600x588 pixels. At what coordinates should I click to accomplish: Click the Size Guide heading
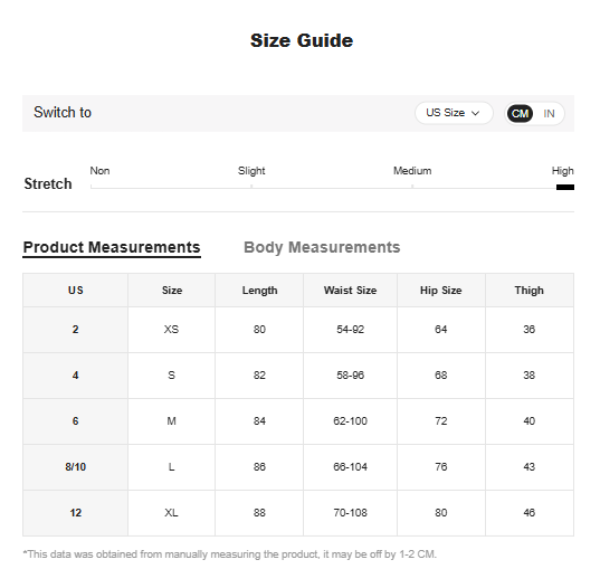click(301, 41)
